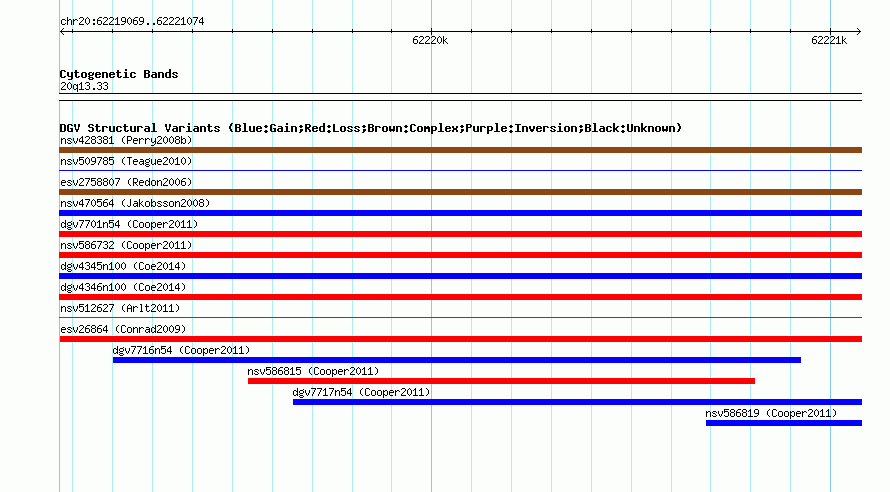This screenshot has height=492, width=890.
Task: Click the ruler's right arrow end
Action: [858, 31]
